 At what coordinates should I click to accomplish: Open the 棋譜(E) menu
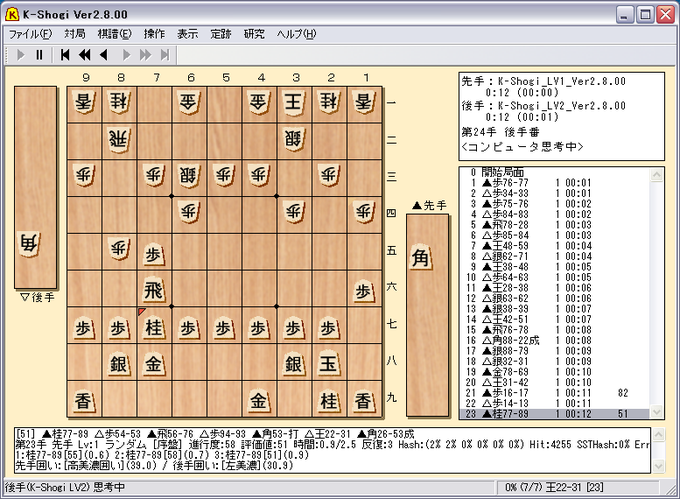pyautogui.click(x=114, y=34)
